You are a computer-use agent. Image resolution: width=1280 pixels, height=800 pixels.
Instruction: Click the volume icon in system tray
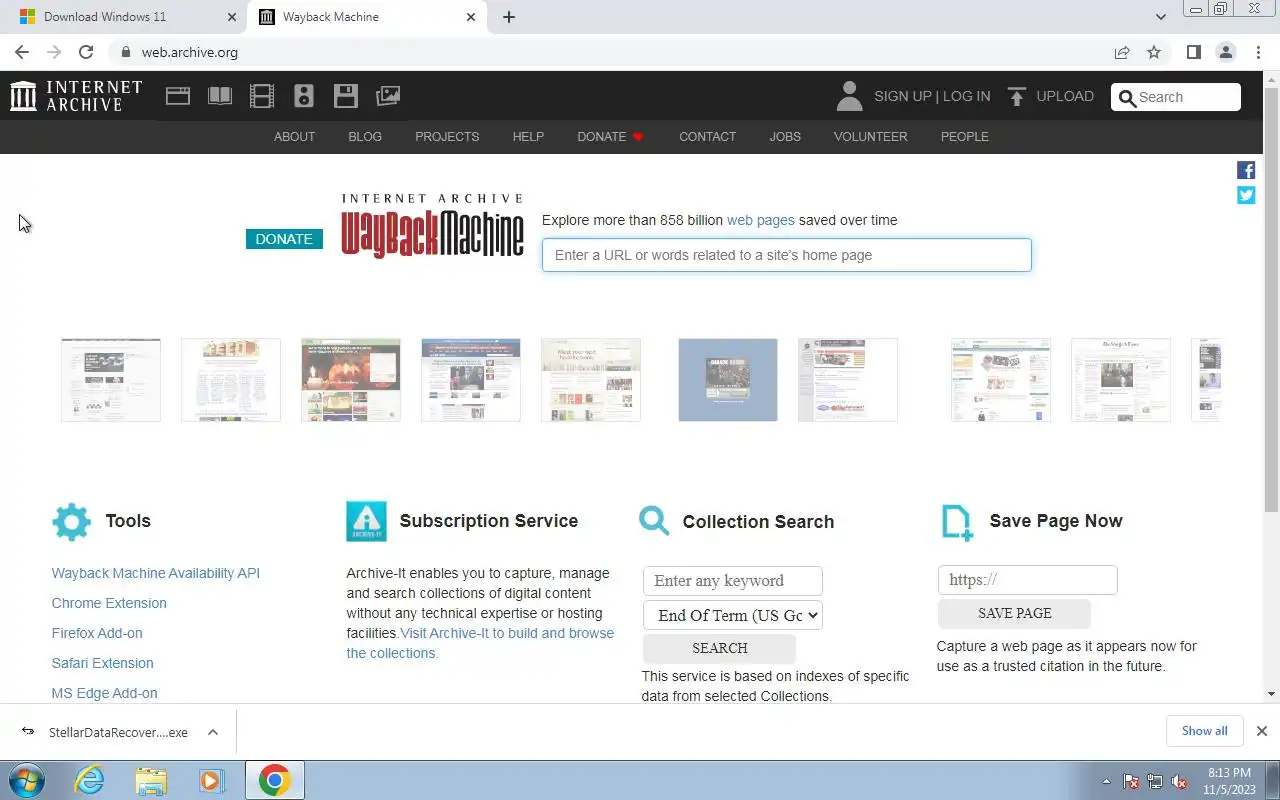pyautogui.click(x=1180, y=781)
